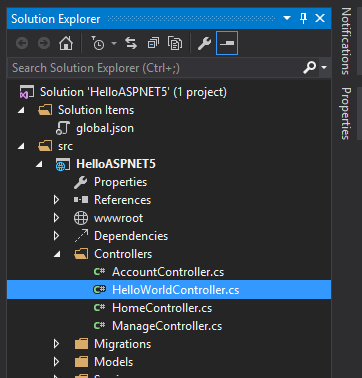Screen dimensions: 362x378
Task: Toggle the Preview Selected Items button
Action: pyautogui.click(x=227, y=43)
